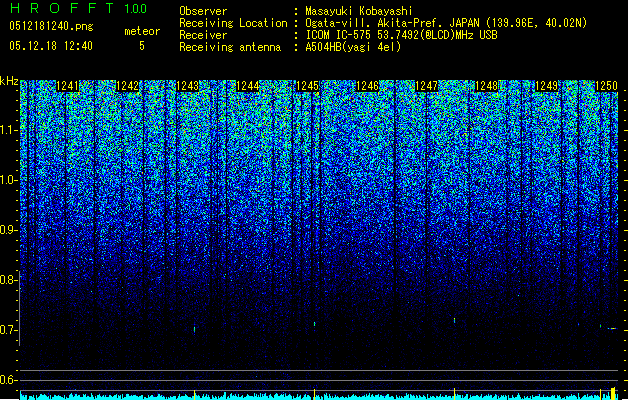Click the 1250 time marker label
Image resolution: width=629 pixels, height=400 pixels.
[606, 86]
